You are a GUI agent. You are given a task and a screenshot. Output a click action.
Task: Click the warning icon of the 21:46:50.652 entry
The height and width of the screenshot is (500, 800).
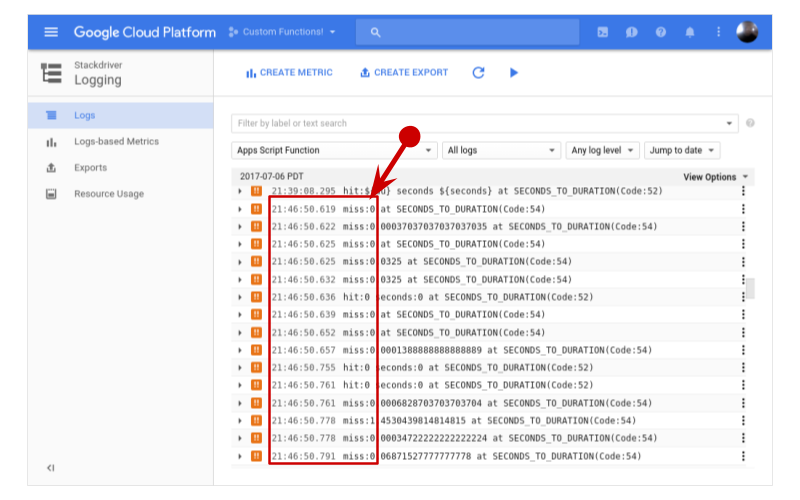(256, 332)
